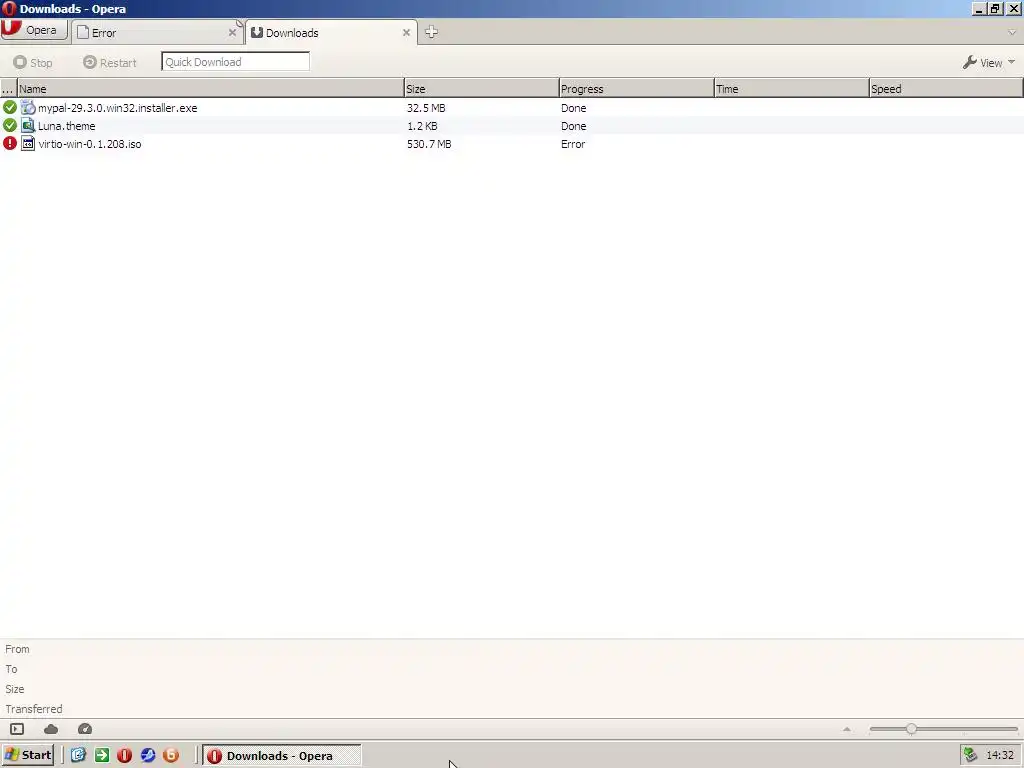Open a new tab with plus icon
Screen dimensions: 1024x768
tap(431, 32)
